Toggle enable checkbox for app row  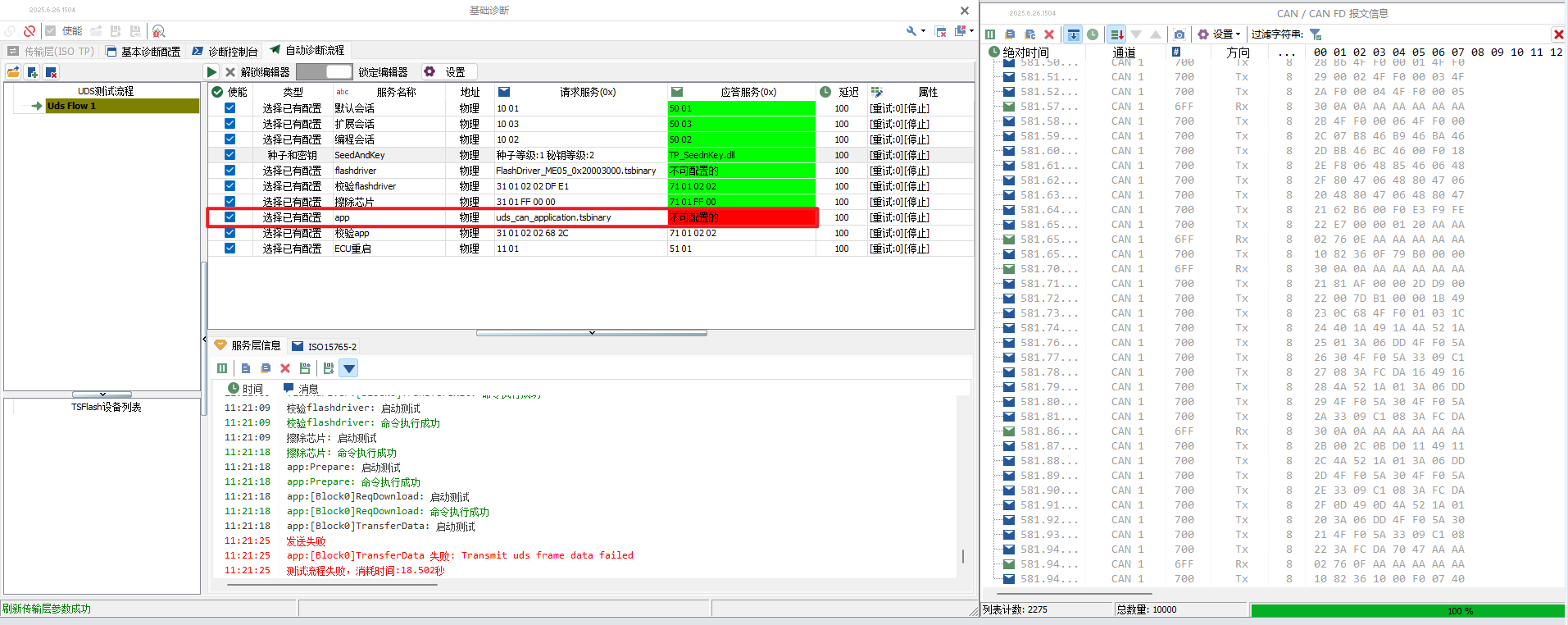pyautogui.click(x=230, y=217)
